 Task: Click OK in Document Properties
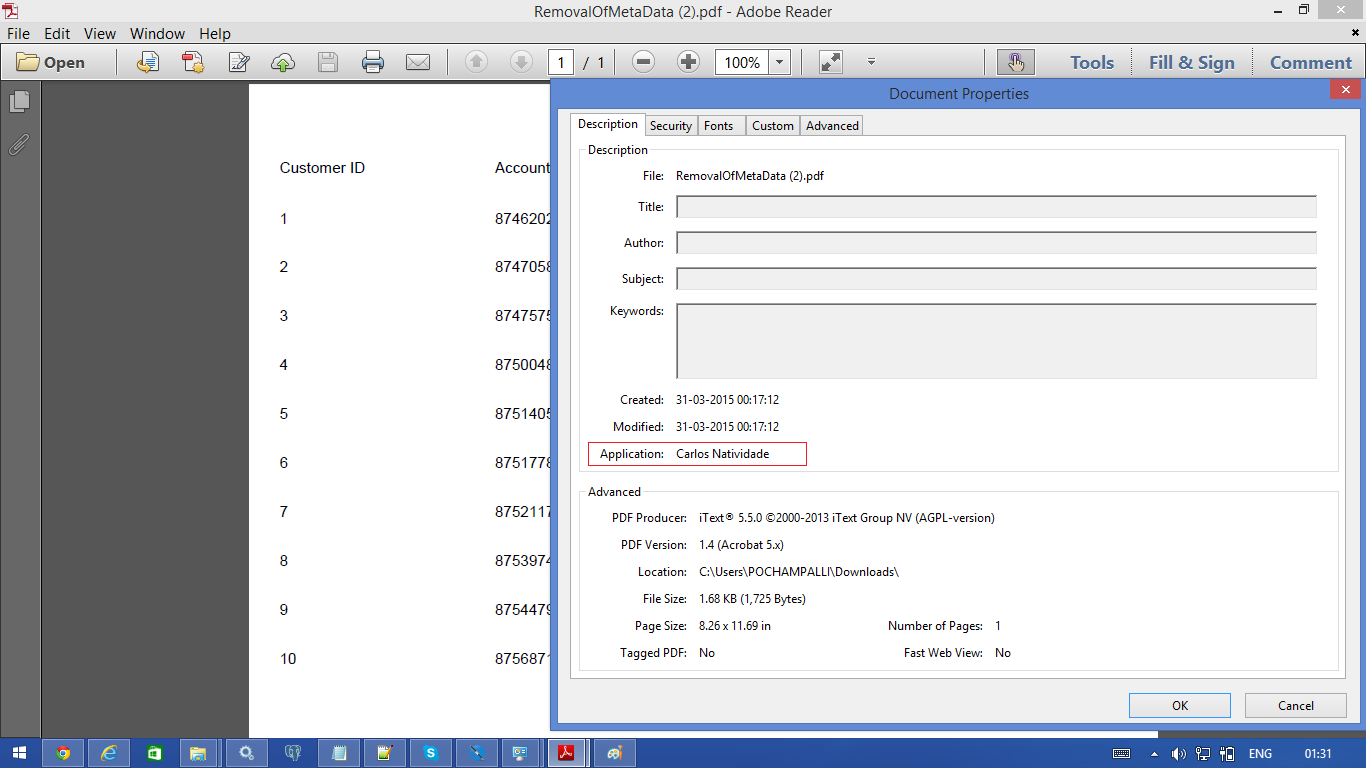click(1180, 705)
